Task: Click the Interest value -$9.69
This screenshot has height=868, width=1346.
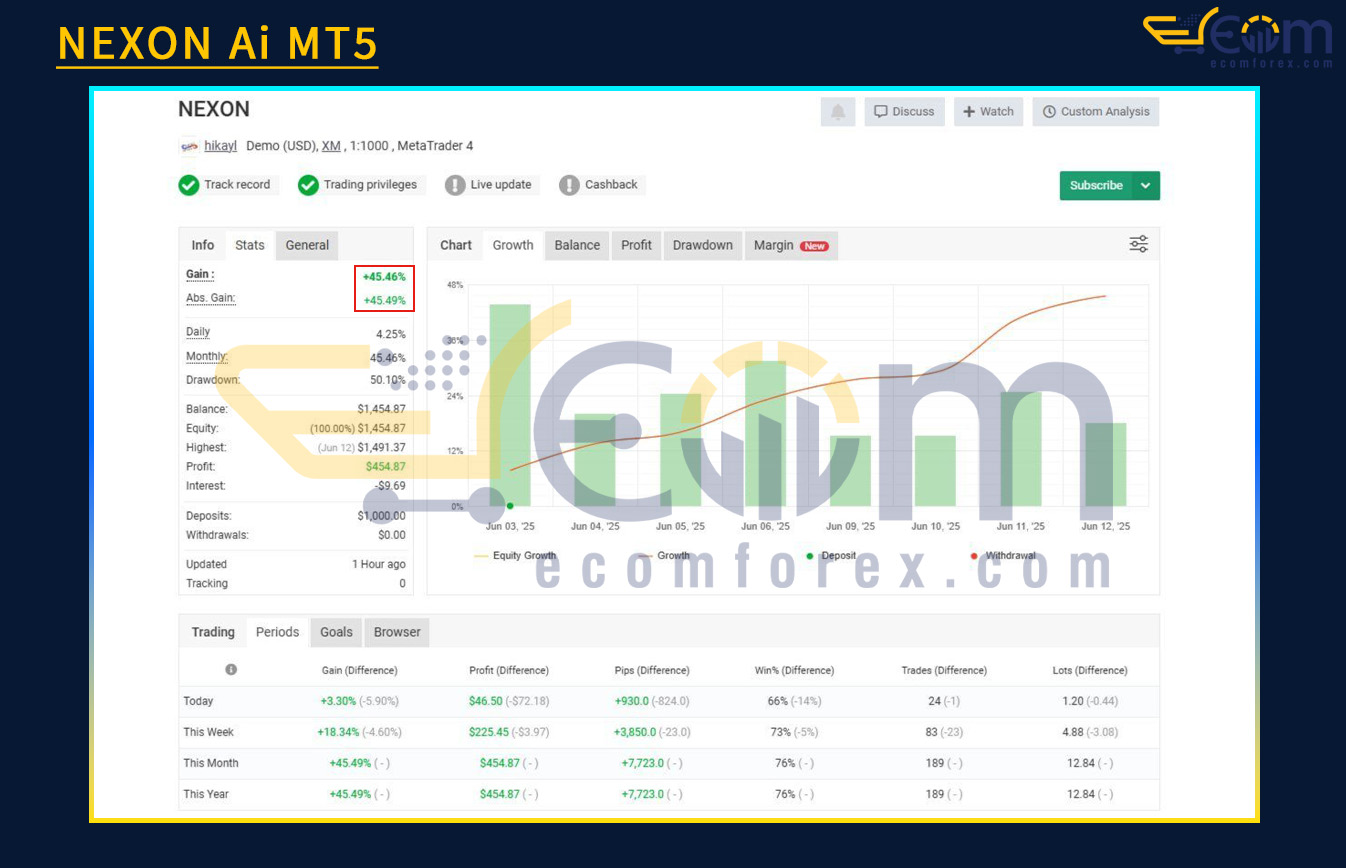Action: click(390, 486)
